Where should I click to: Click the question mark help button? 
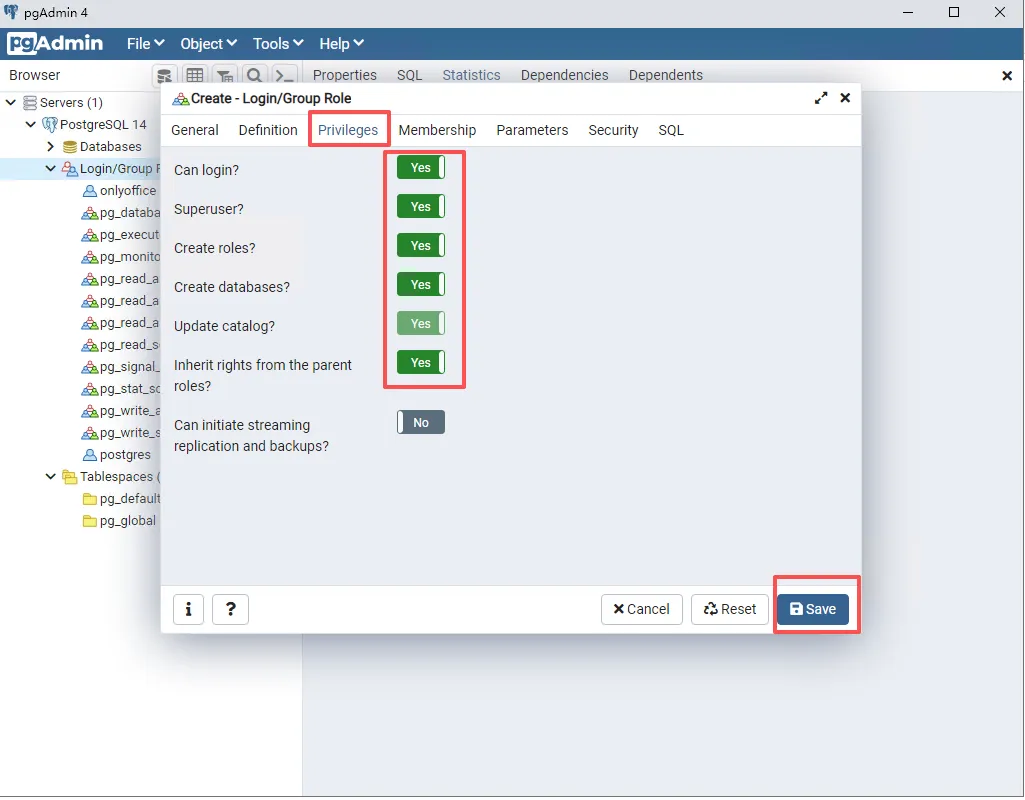[231, 610]
